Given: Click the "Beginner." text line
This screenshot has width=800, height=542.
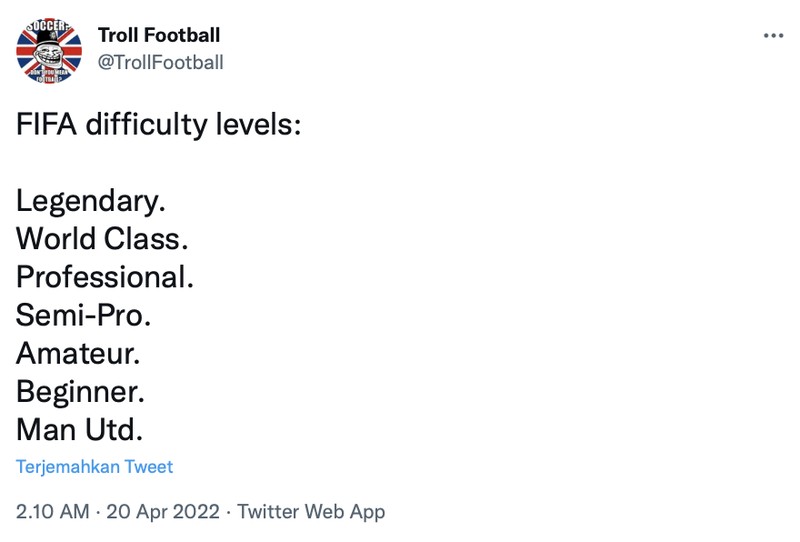Looking at the screenshot, I should [x=81, y=392].
